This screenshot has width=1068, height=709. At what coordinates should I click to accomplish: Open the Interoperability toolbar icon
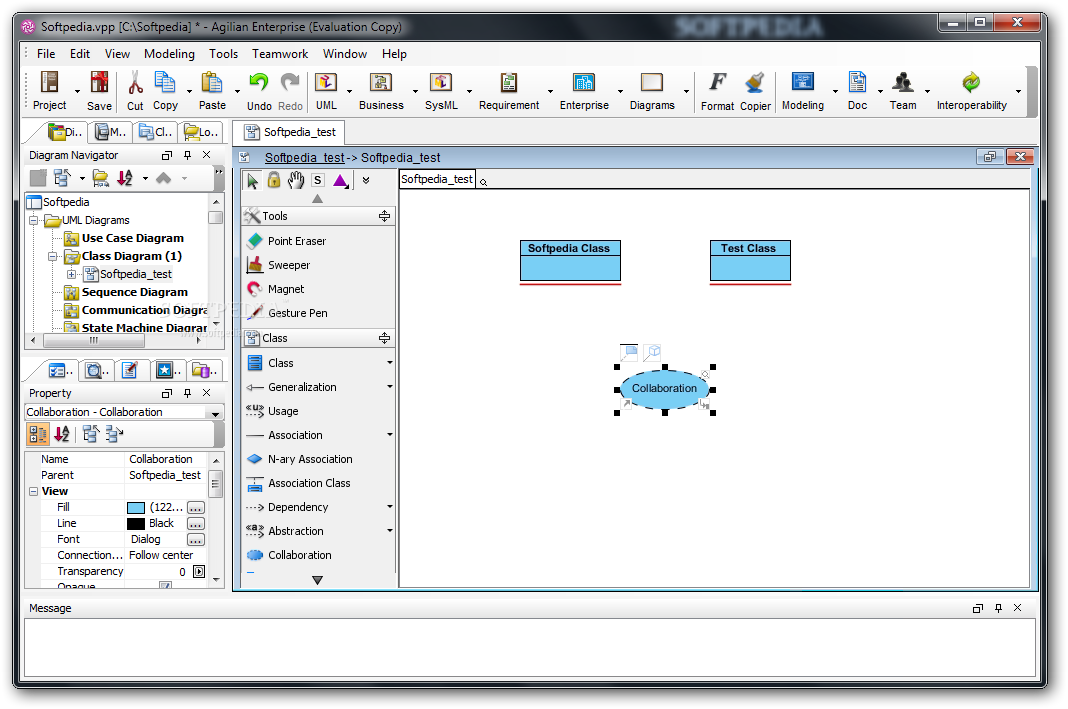(971, 91)
